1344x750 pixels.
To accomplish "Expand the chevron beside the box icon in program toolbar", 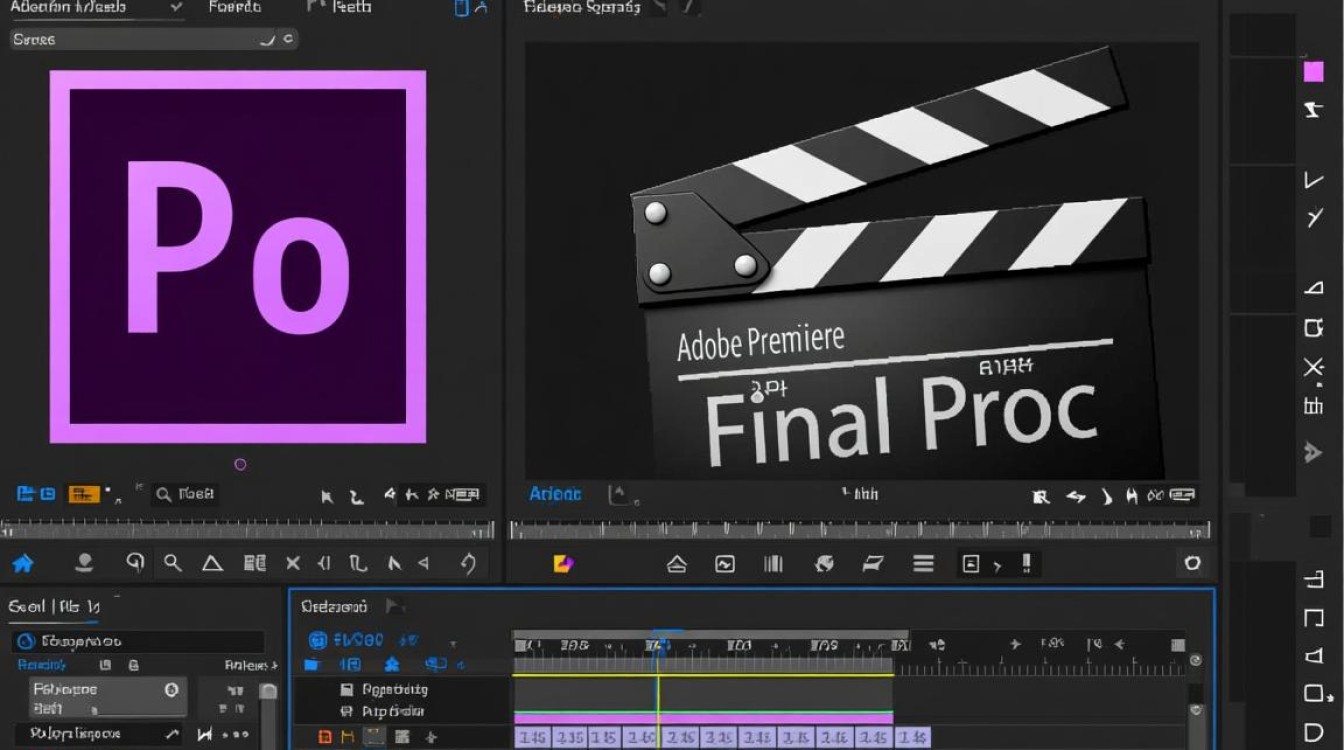I will pos(996,565).
